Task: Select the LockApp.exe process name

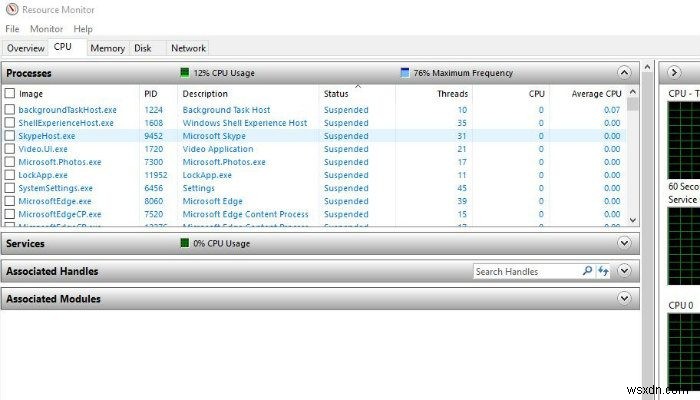Action: point(43,175)
